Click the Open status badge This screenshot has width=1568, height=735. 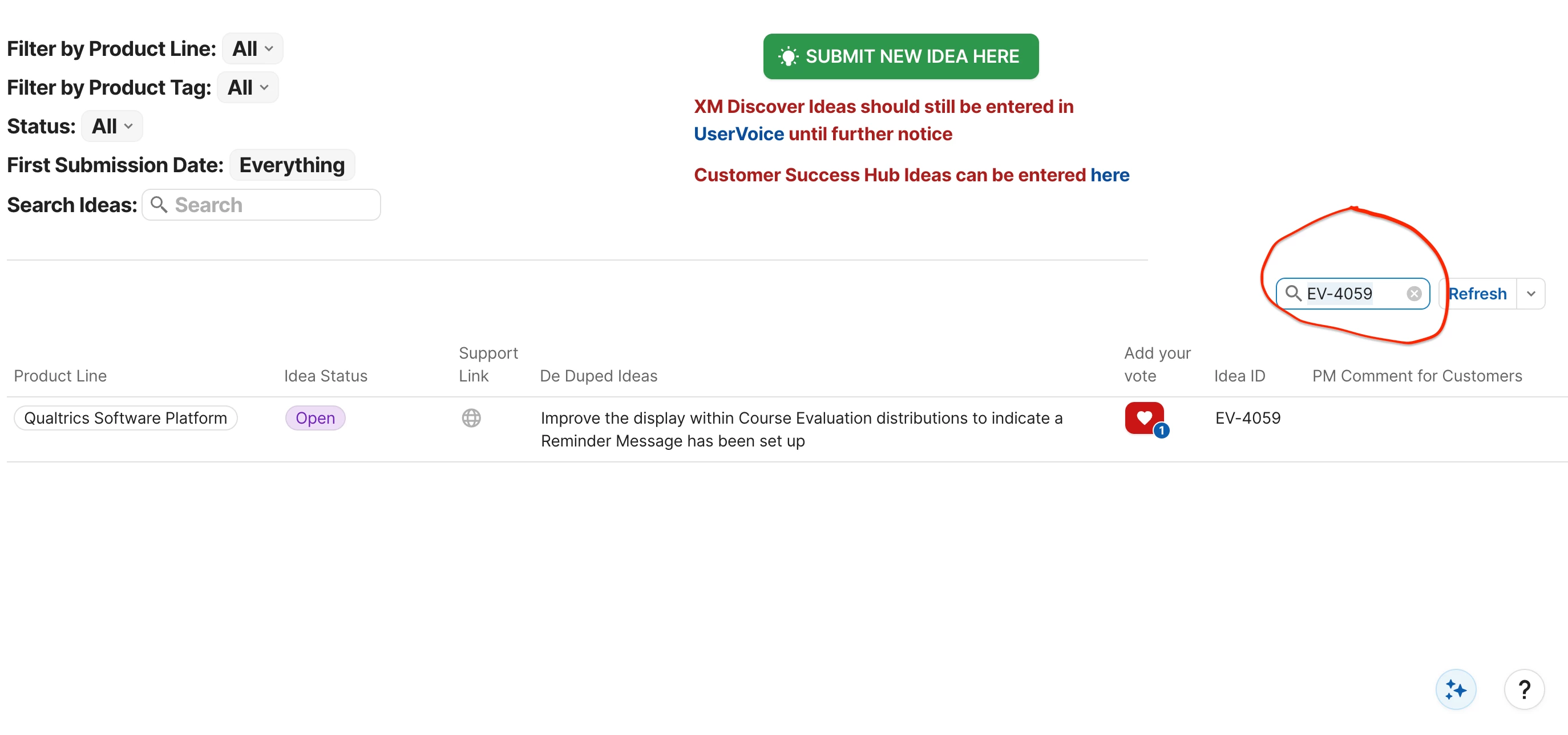316,418
